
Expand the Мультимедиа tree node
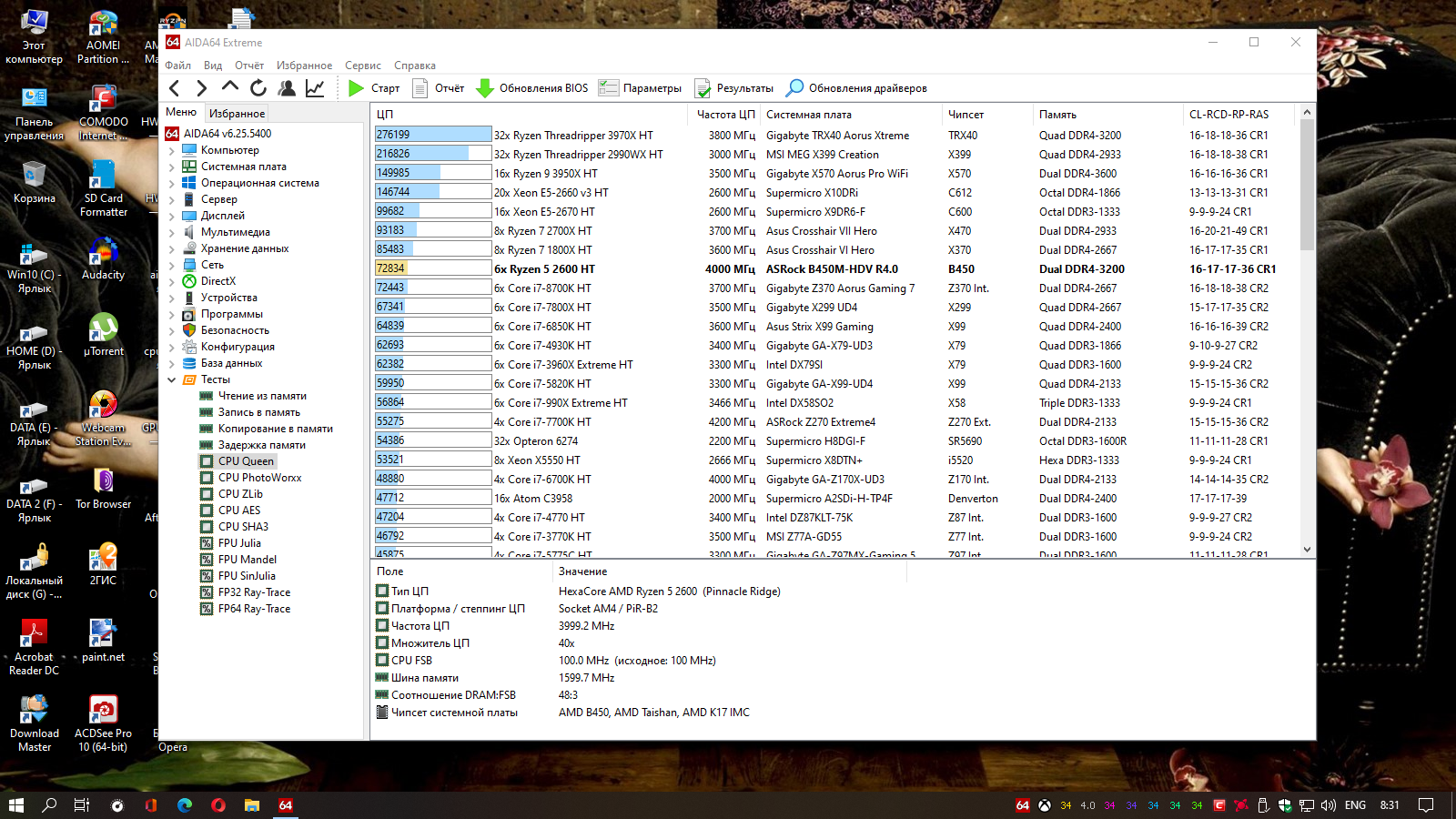click(x=172, y=232)
